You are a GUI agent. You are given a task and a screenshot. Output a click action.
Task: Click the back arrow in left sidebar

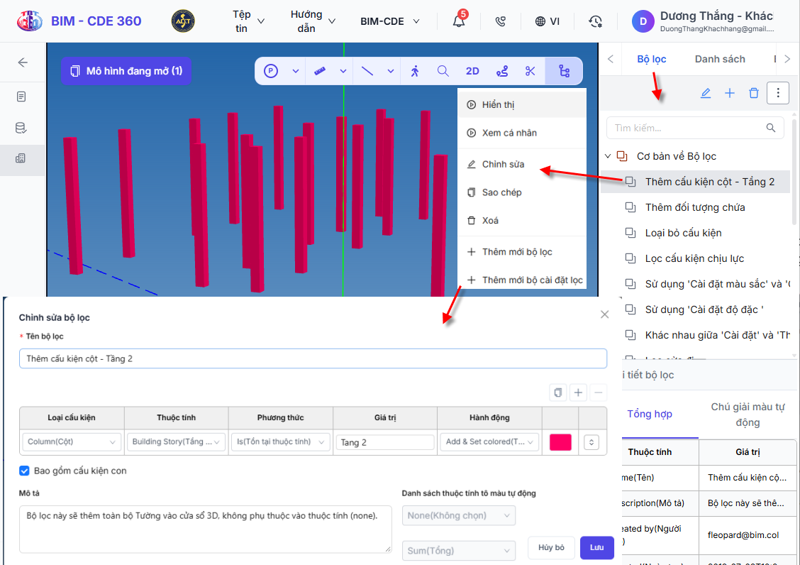click(x=22, y=63)
